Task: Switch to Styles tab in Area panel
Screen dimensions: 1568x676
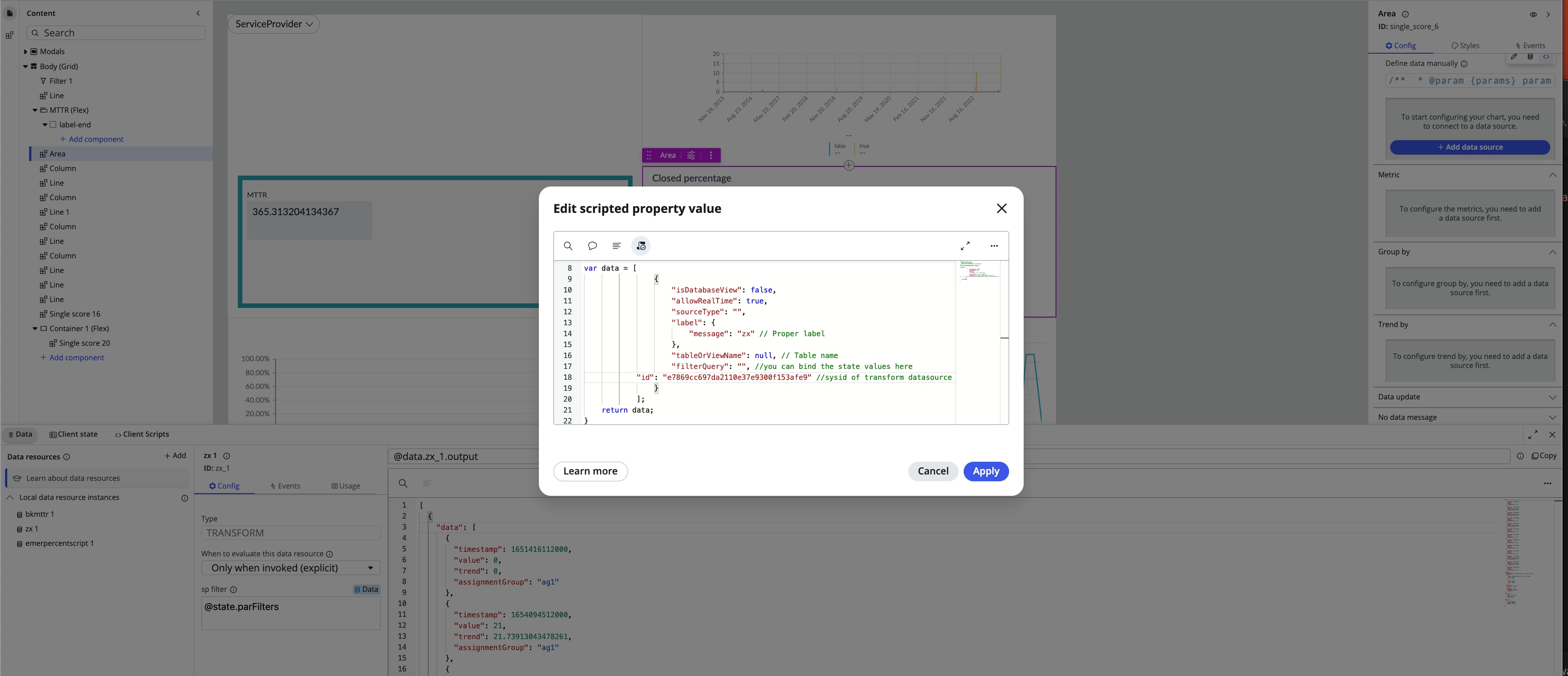Action: click(x=1465, y=45)
